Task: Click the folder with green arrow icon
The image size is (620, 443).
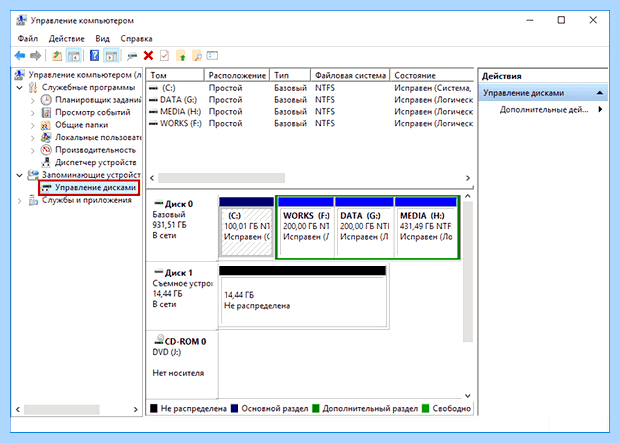Action: [181, 56]
